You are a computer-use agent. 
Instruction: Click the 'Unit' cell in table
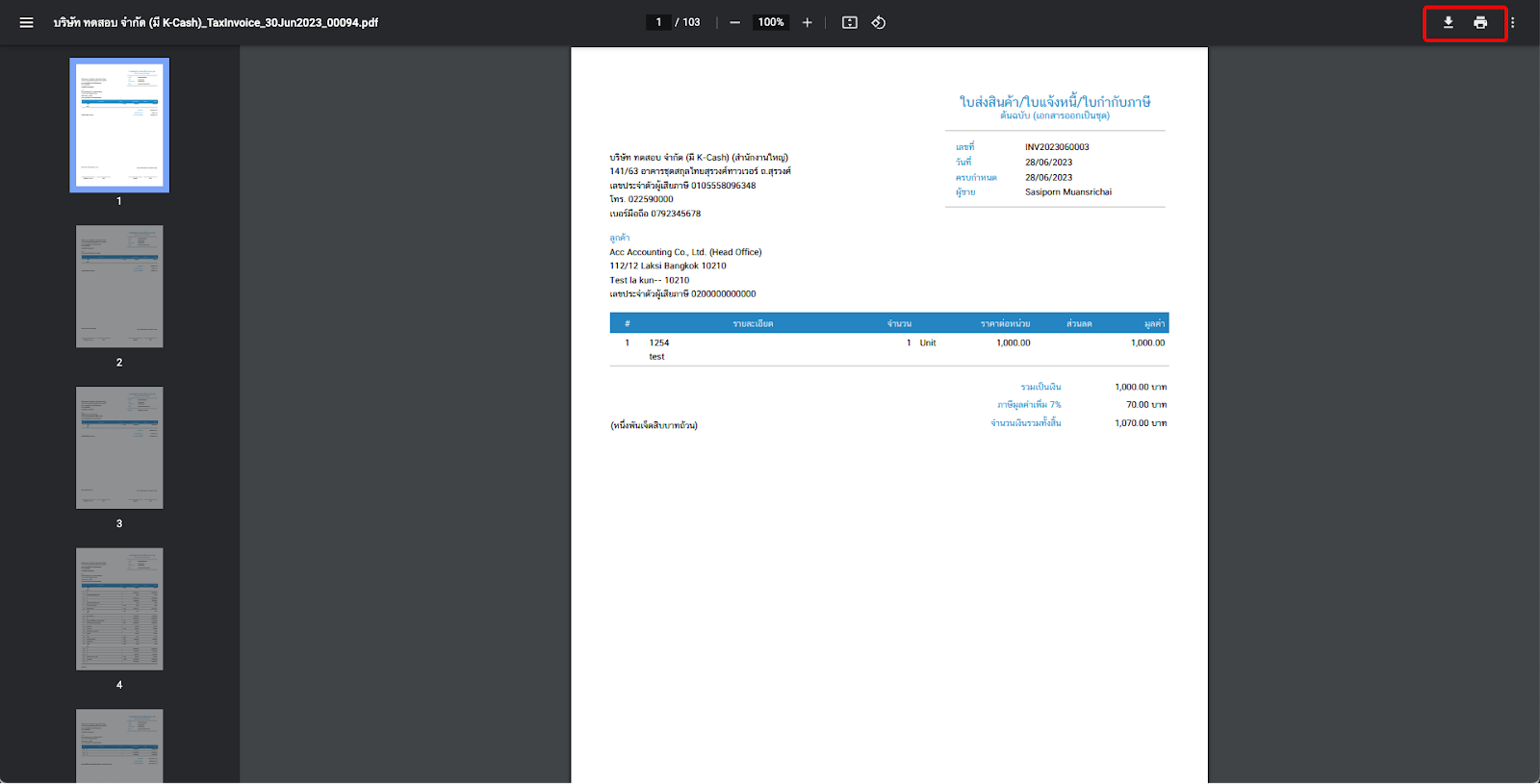928,342
